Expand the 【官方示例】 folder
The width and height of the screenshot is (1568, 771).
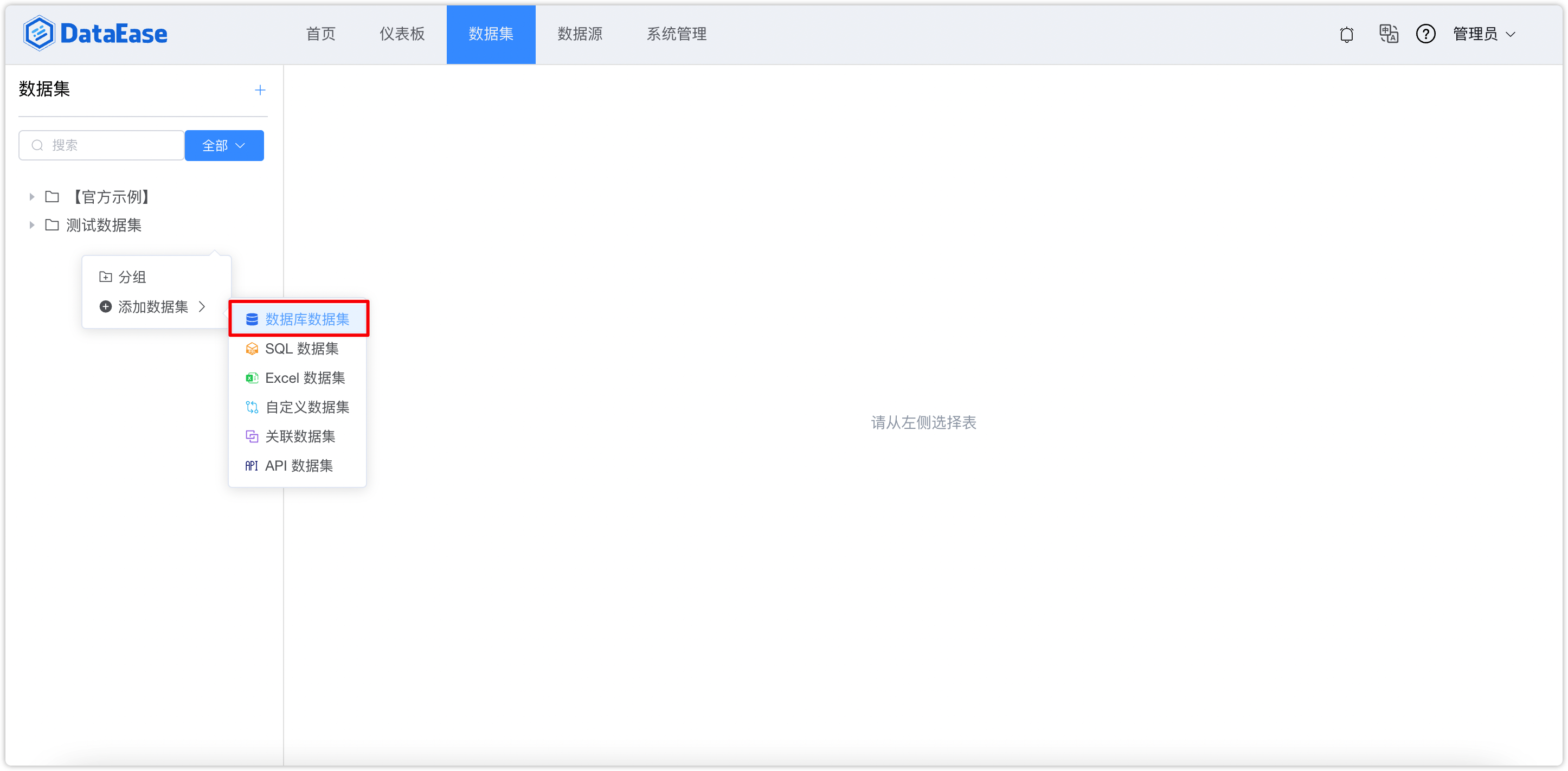point(31,197)
